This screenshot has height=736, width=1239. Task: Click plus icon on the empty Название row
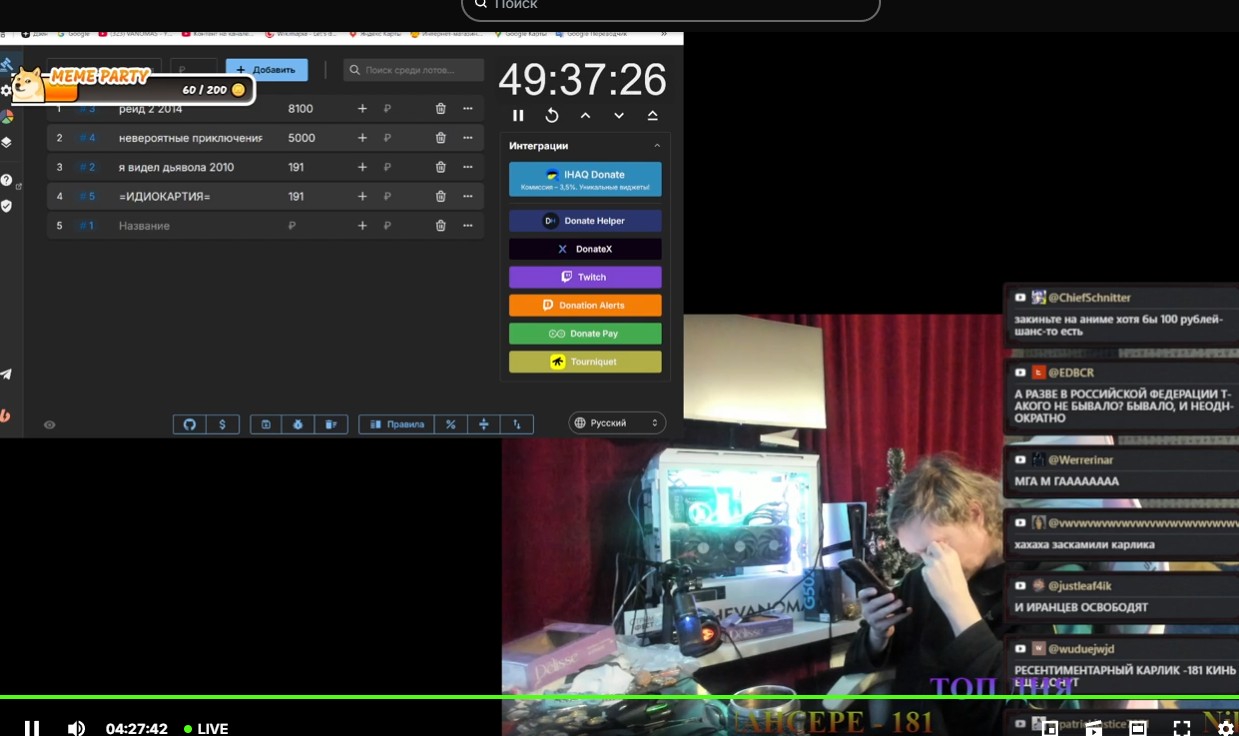362,226
